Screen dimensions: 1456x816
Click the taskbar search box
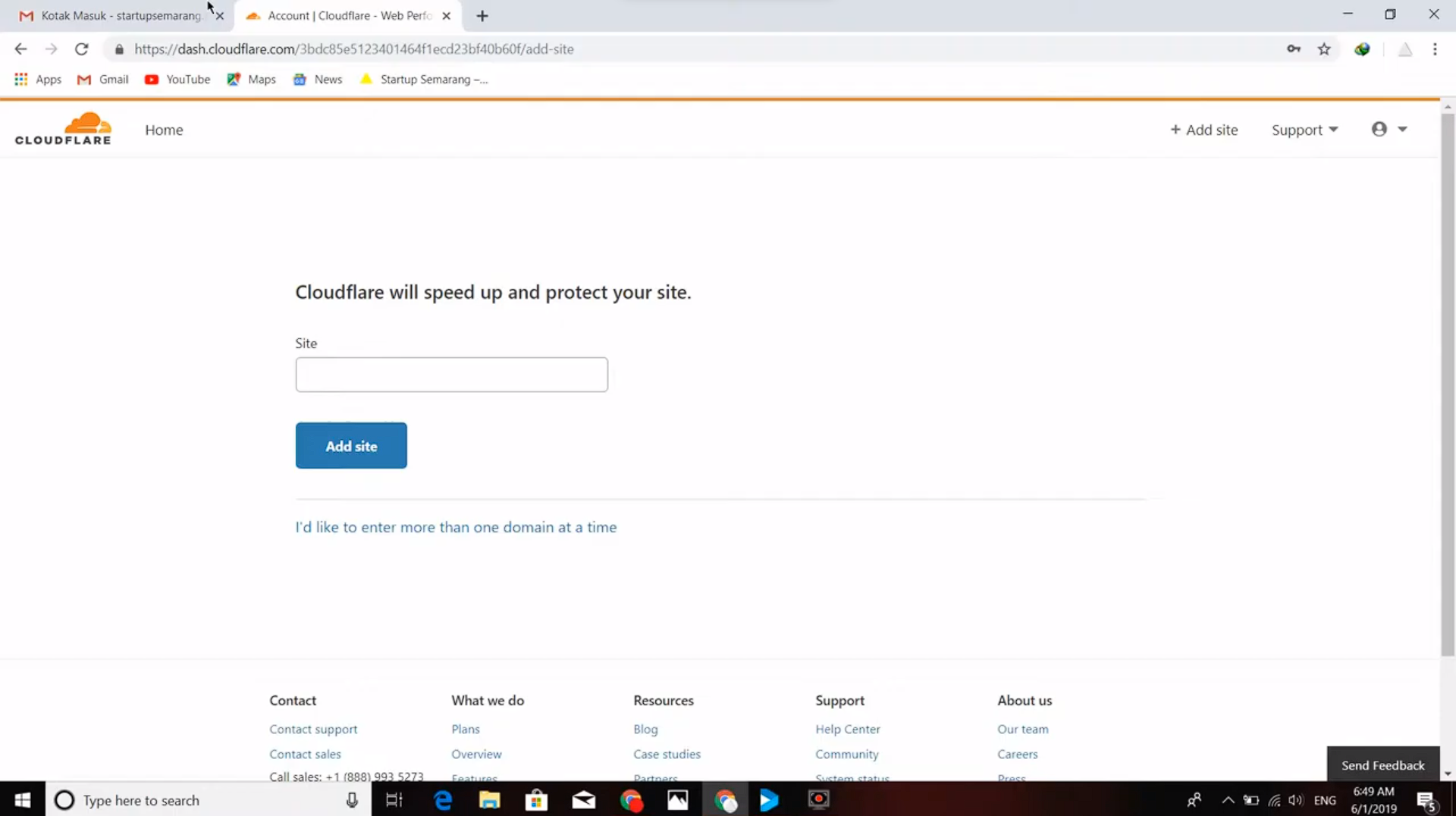coord(209,799)
